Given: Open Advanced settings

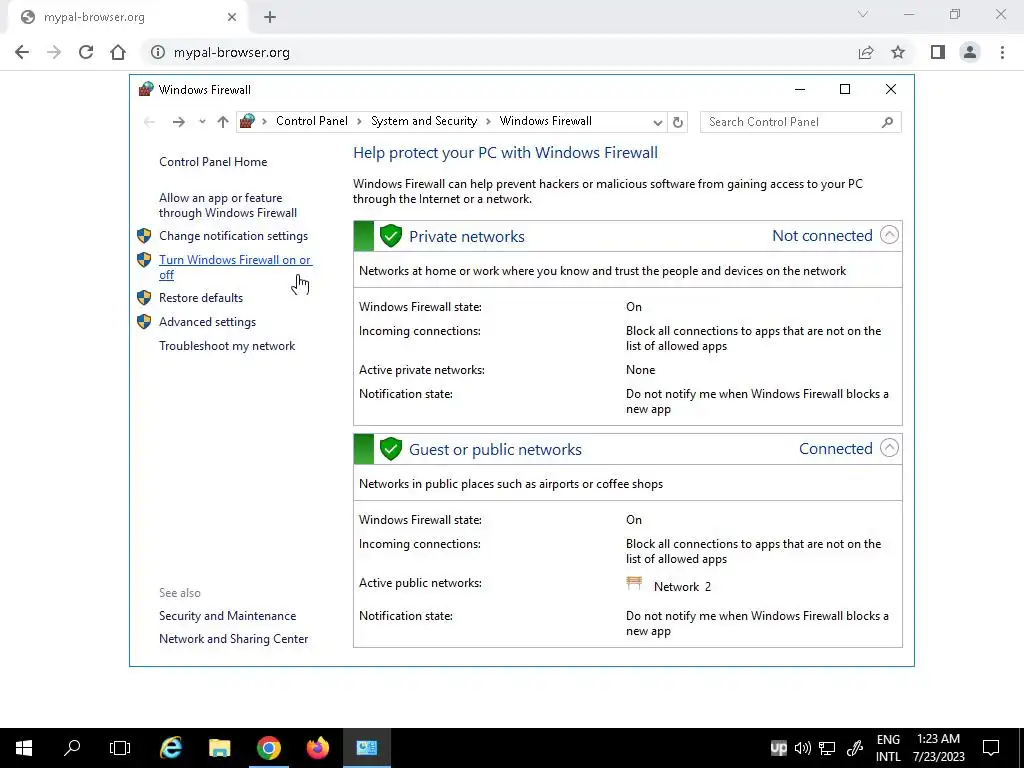Looking at the screenshot, I should (207, 322).
